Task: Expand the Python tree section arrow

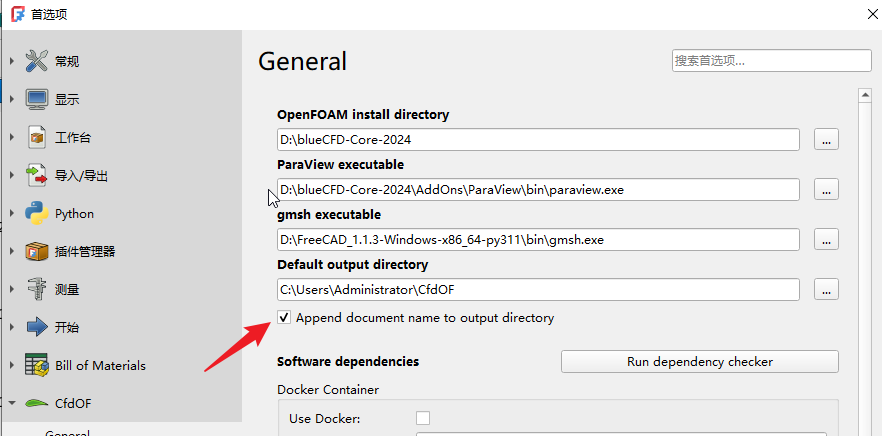Action: click(11, 214)
